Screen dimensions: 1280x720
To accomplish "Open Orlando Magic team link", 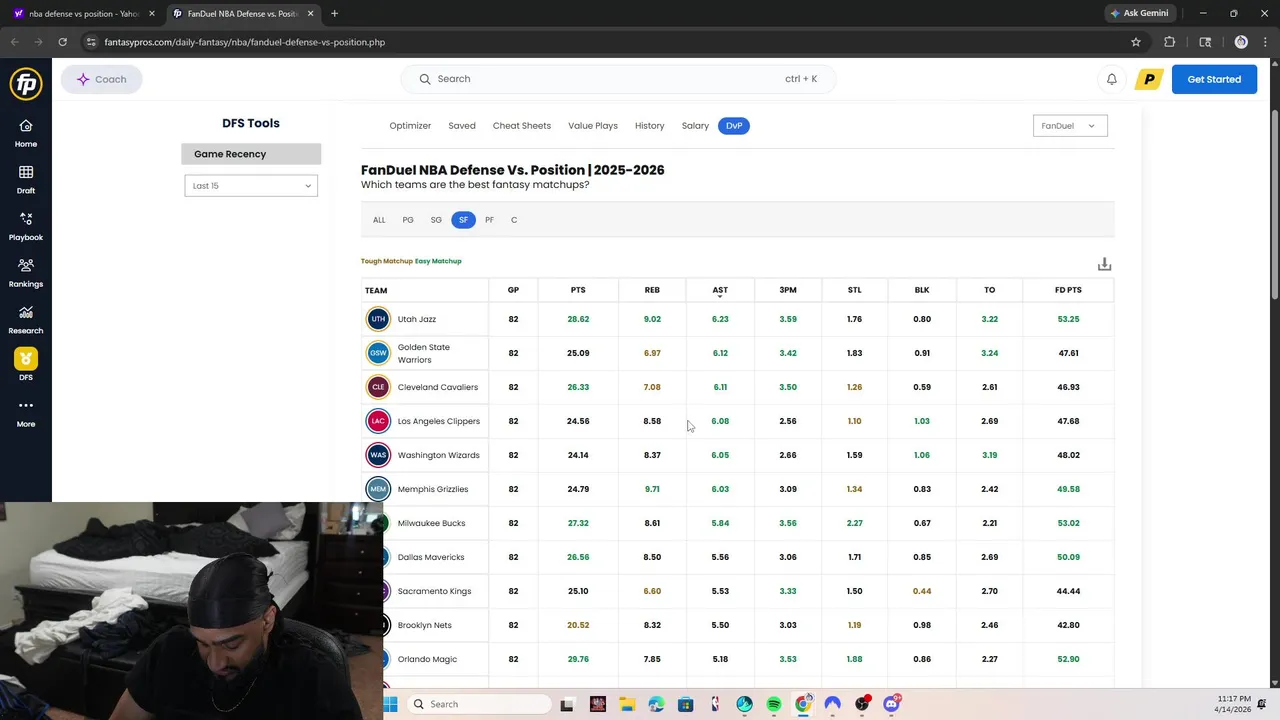I will pos(427,659).
